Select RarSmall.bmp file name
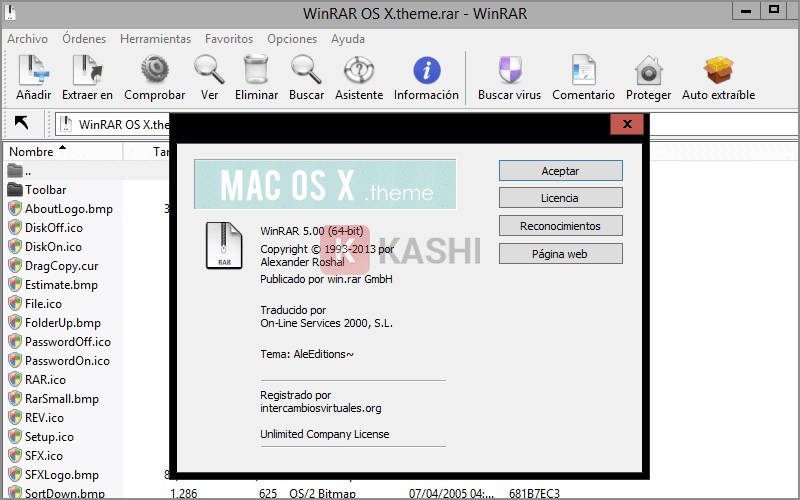The height and width of the screenshot is (500, 800). click(62, 398)
